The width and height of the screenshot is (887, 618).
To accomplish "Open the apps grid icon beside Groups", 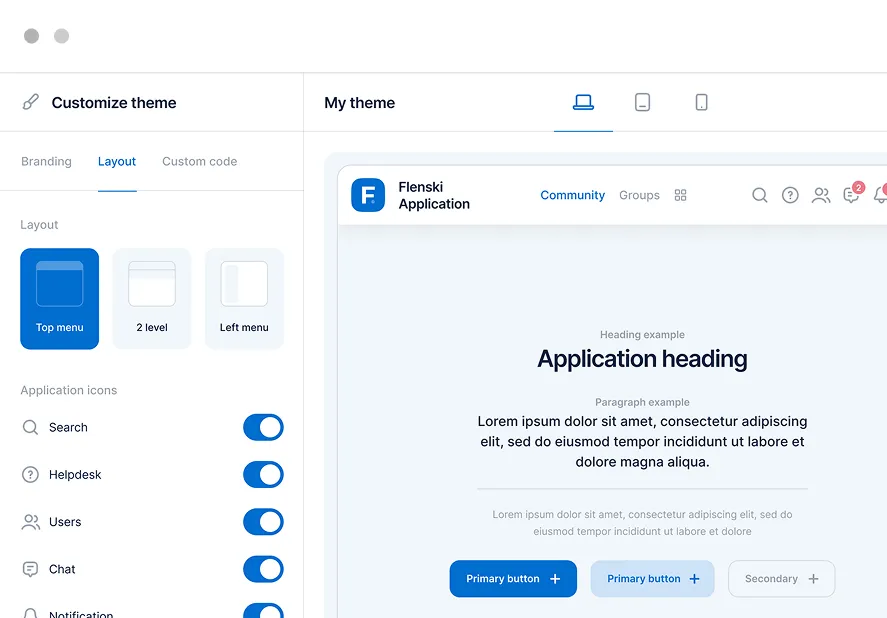I will 680,195.
